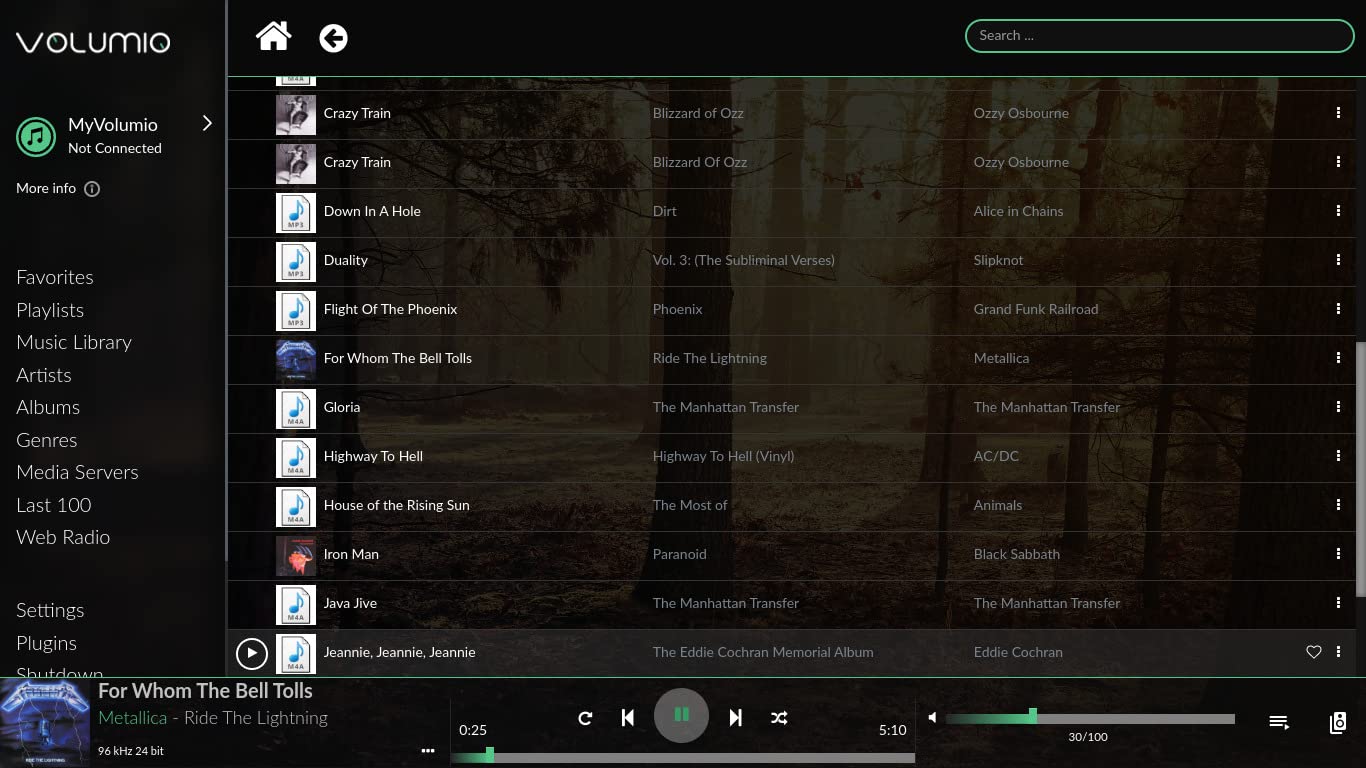Mute the volume speaker icon
Image resolution: width=1366 pixels, height=768 pixels.
[932, 718]
